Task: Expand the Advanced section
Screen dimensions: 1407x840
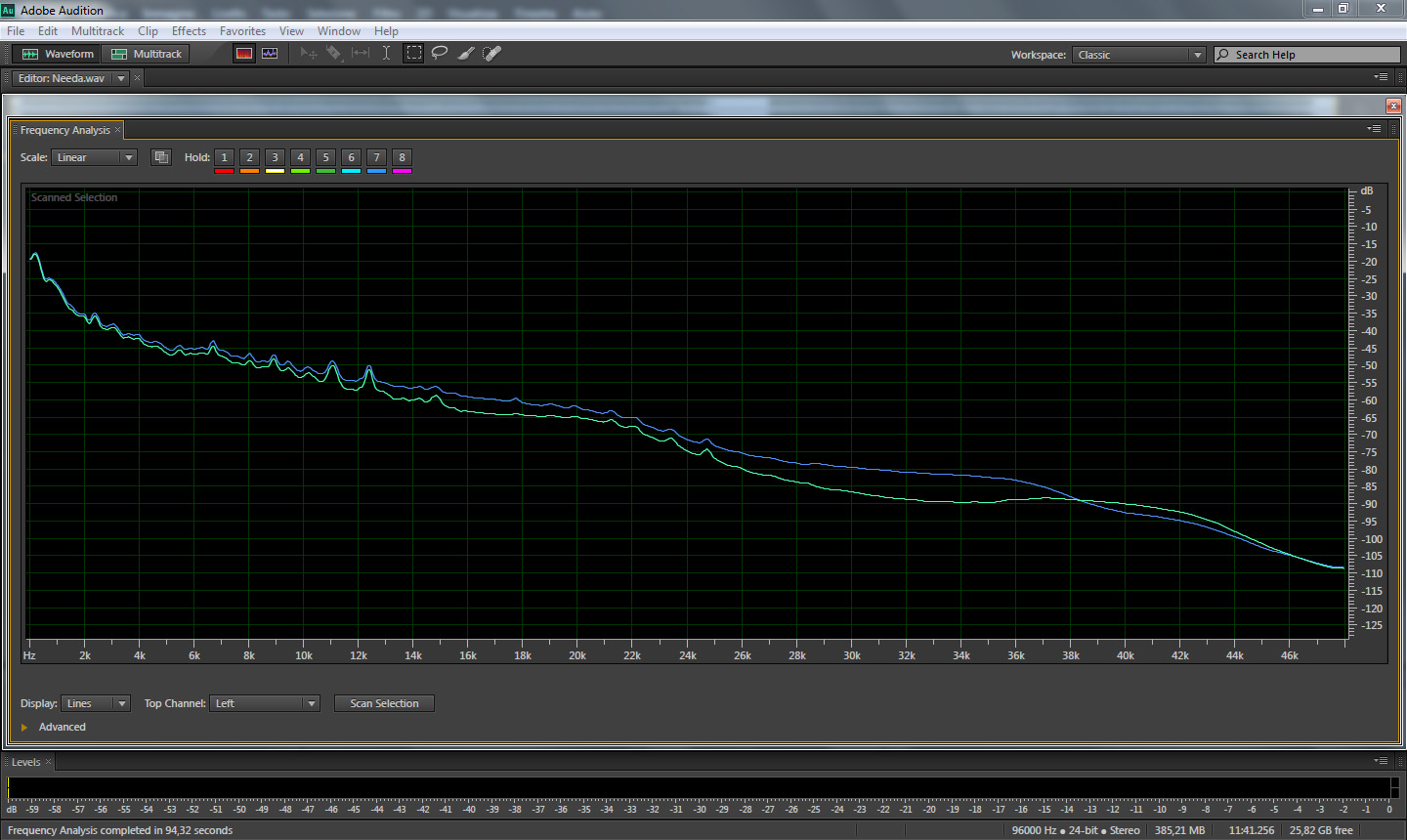Action: click(24, 727)
